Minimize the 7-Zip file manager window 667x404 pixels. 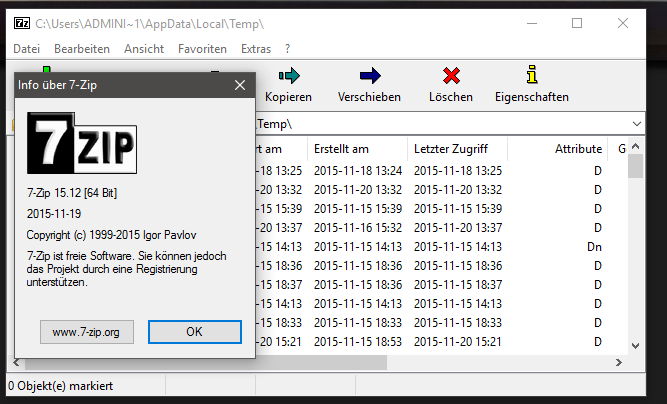(532, 23)
